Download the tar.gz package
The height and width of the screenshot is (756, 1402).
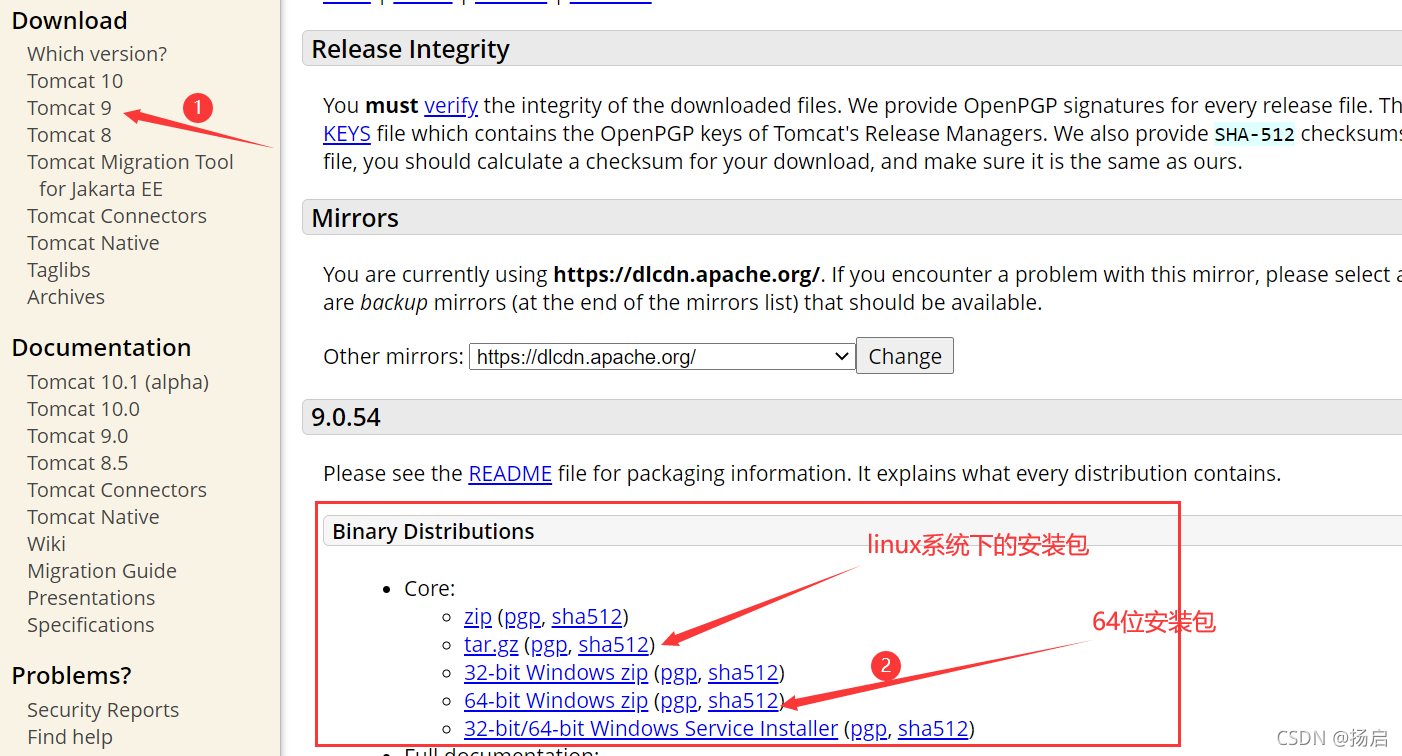click(491, 645)
